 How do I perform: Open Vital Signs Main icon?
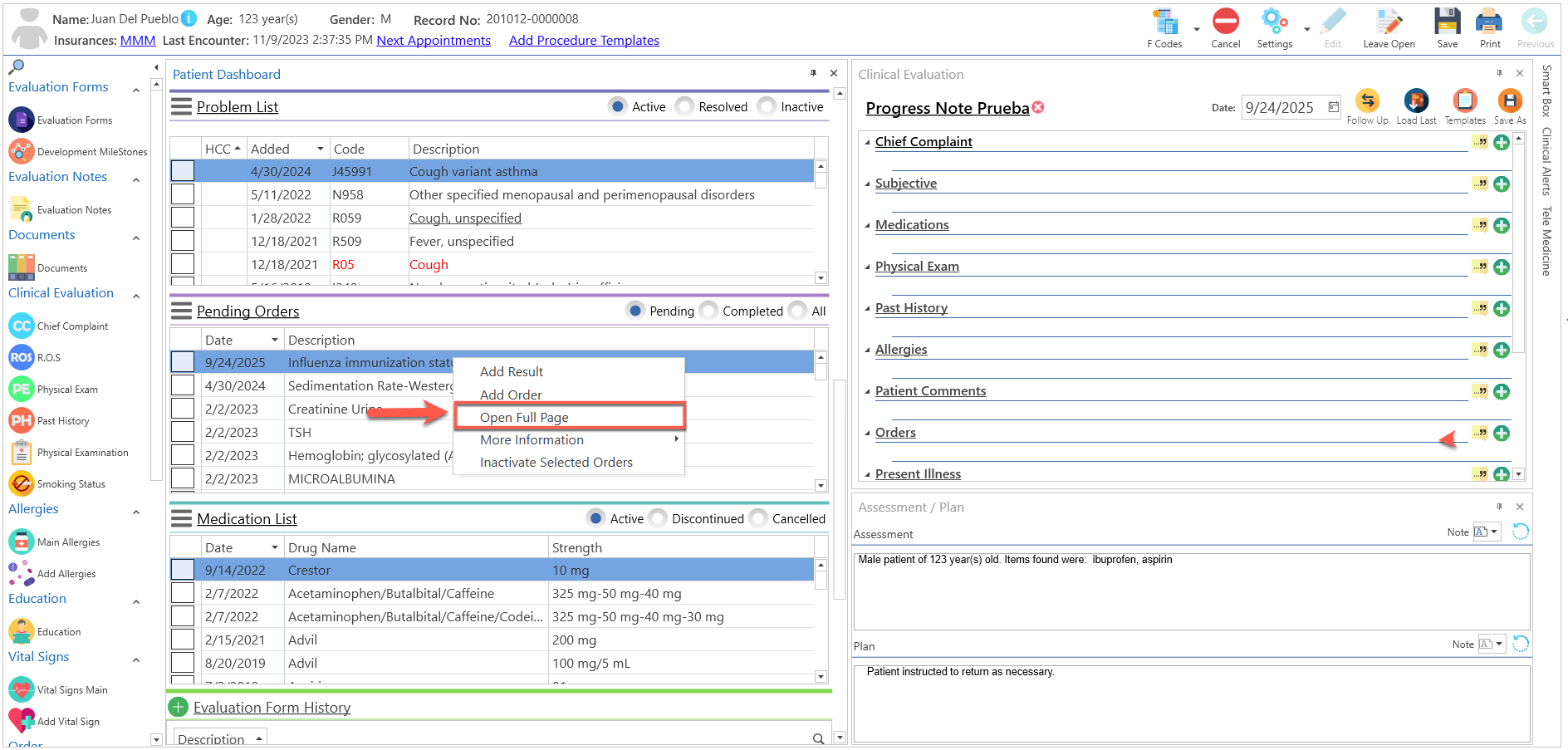coord(22,689)
